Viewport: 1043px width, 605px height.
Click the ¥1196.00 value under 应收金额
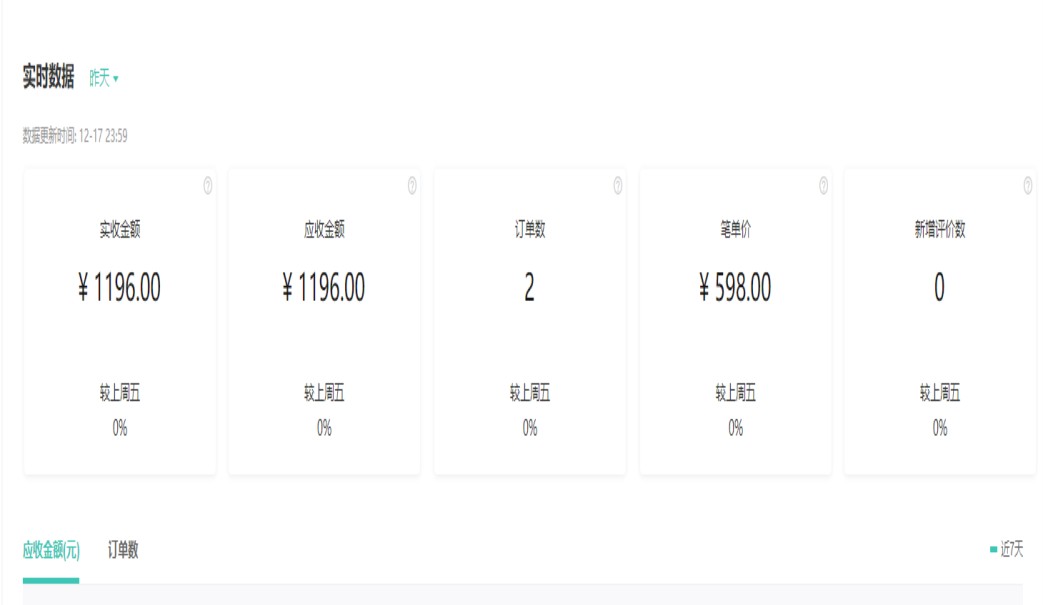pos(324,289)
